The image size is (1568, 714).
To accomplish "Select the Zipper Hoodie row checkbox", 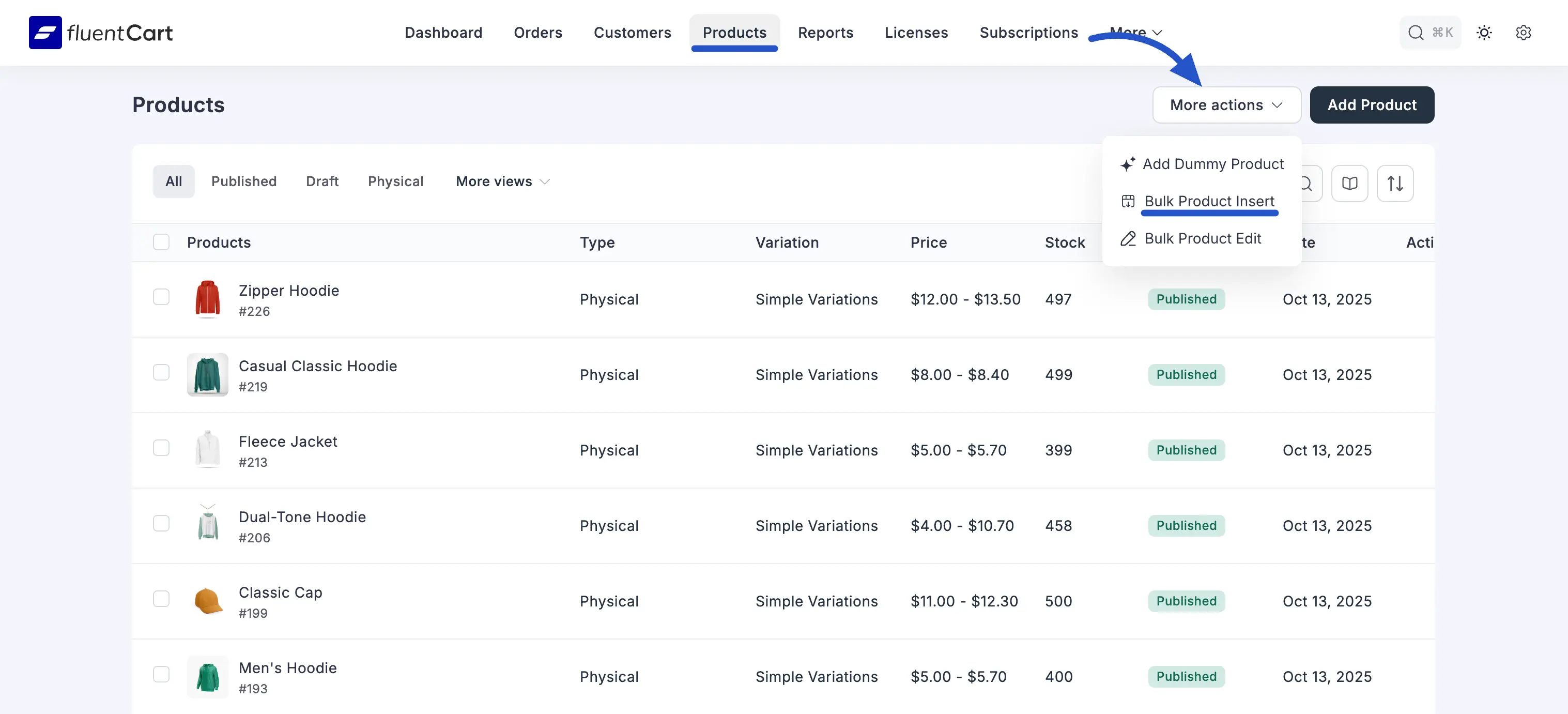I will (161, 297).
